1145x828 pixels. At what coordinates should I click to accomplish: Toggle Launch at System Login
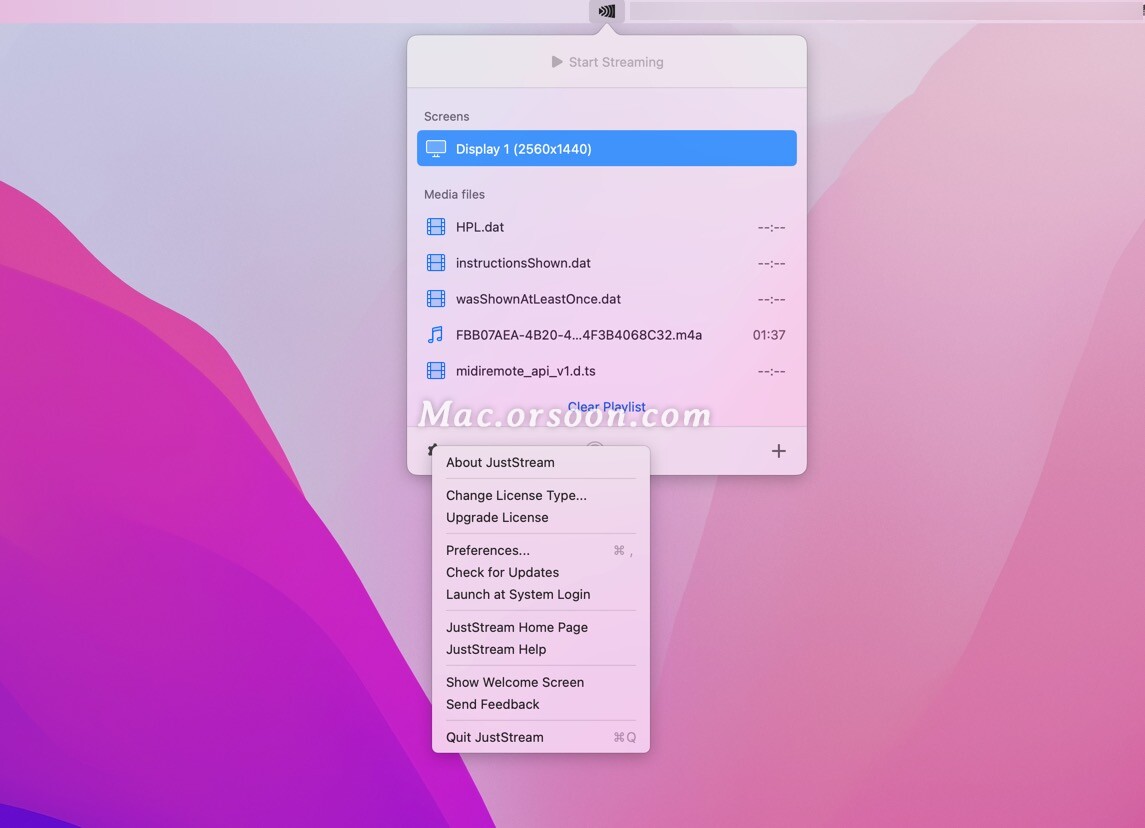point(540,594)
